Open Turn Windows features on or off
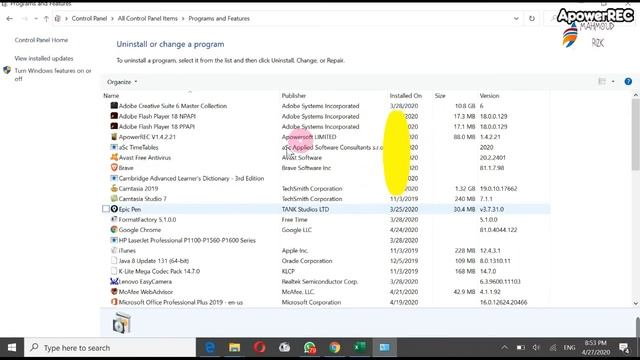Image resolution: width=640 pixels, height=360 pixels. (x=53, y=74)
